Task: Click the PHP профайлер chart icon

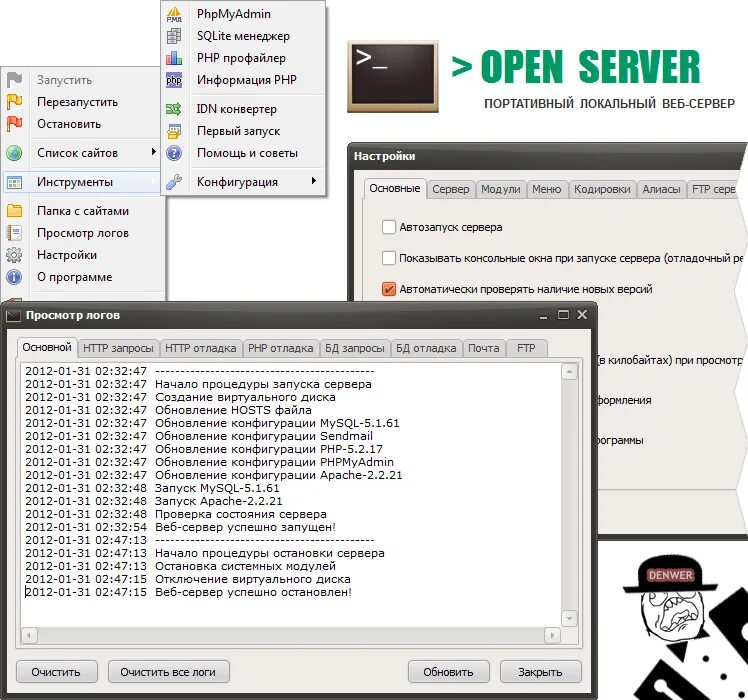Action: point(174,58)
